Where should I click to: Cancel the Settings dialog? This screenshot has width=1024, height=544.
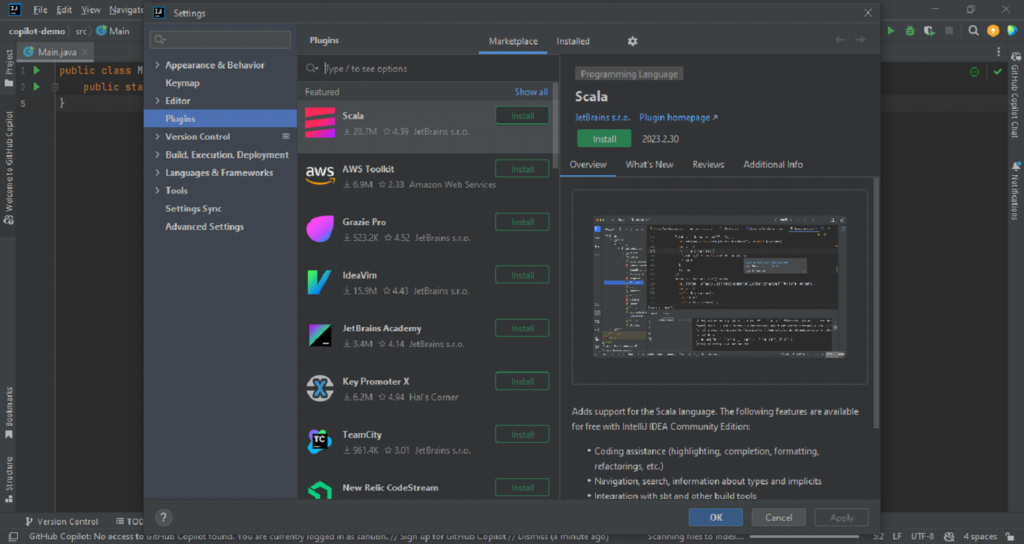778,517
